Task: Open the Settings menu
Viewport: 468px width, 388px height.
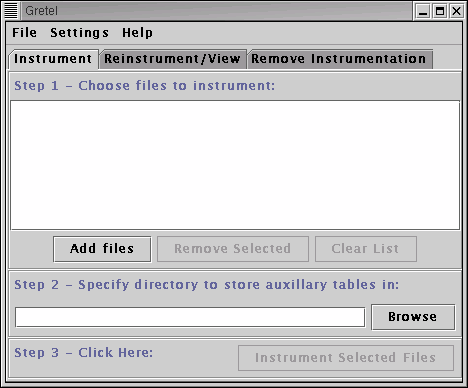Action: [x=79, y=33]
